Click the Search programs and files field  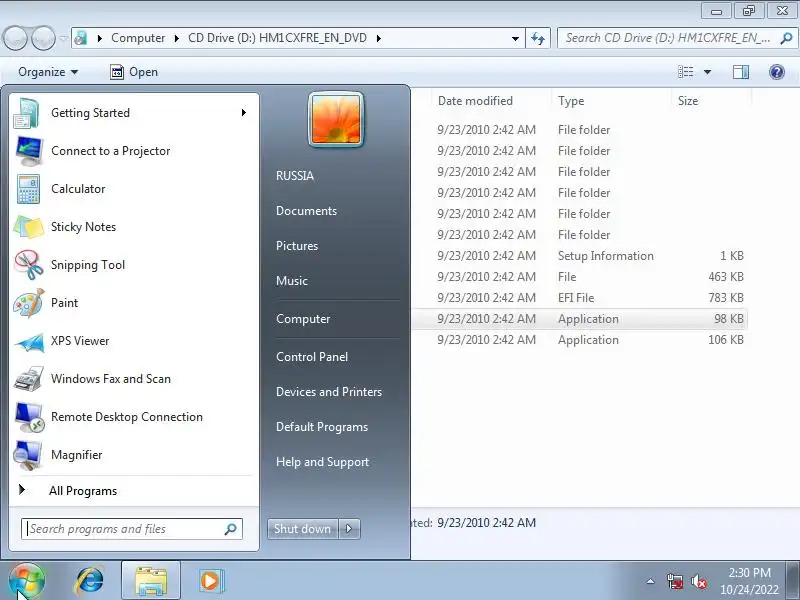tap(132, 529)
